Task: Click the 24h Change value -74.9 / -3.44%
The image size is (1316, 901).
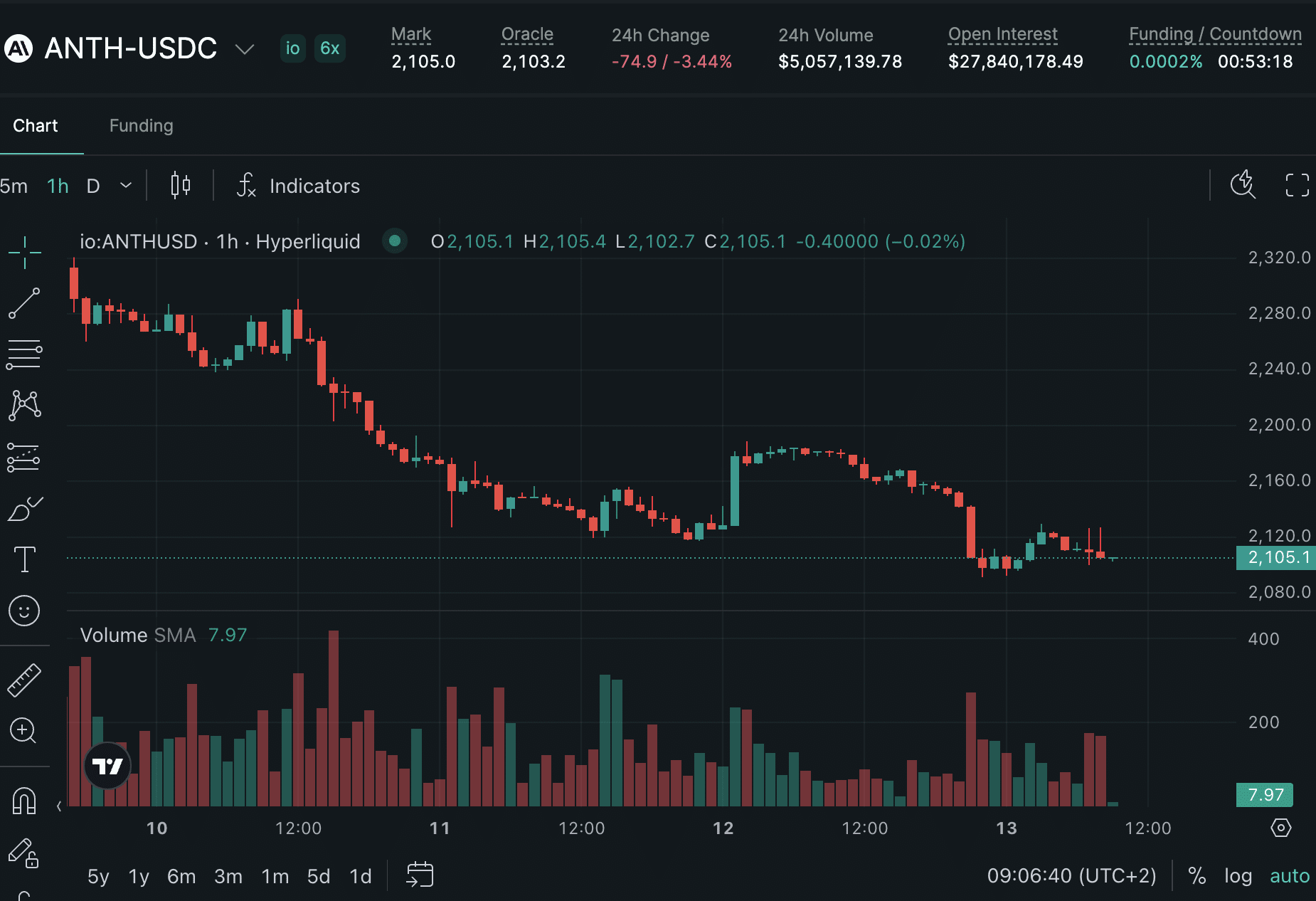Action: point(672,62)
